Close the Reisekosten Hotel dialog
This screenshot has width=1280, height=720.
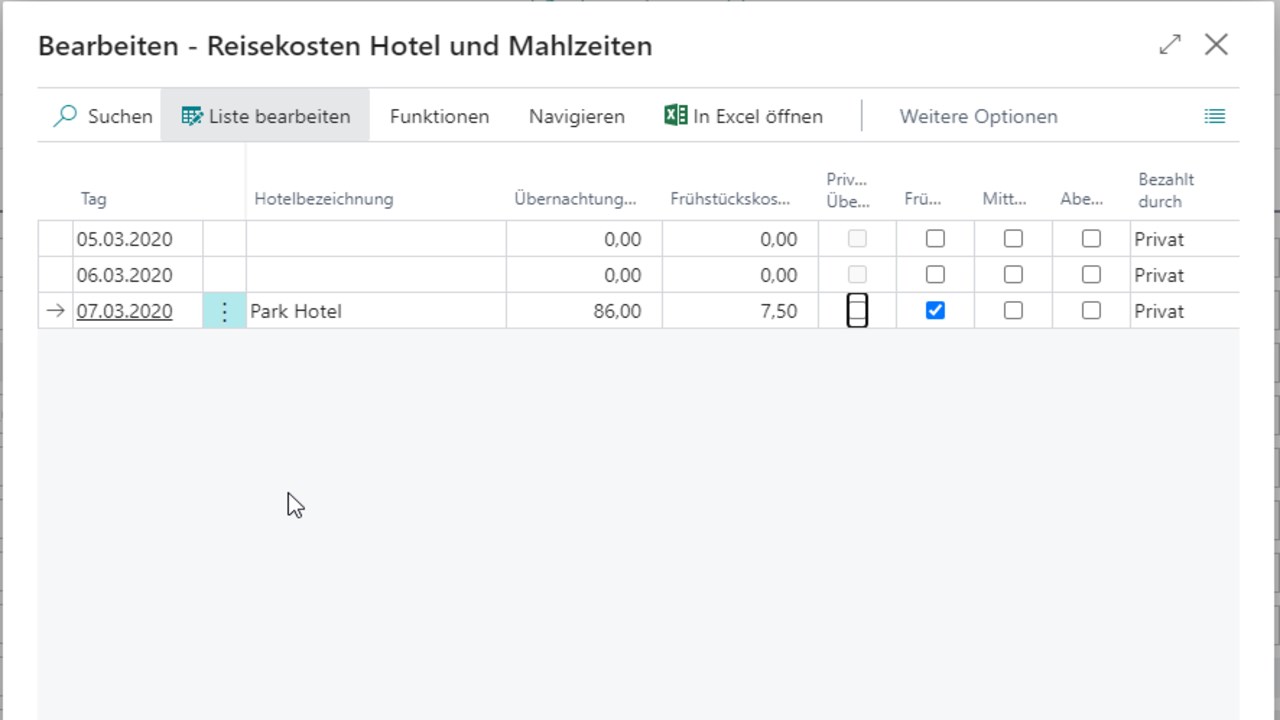pyautogui.click(x=1216, y=45)
